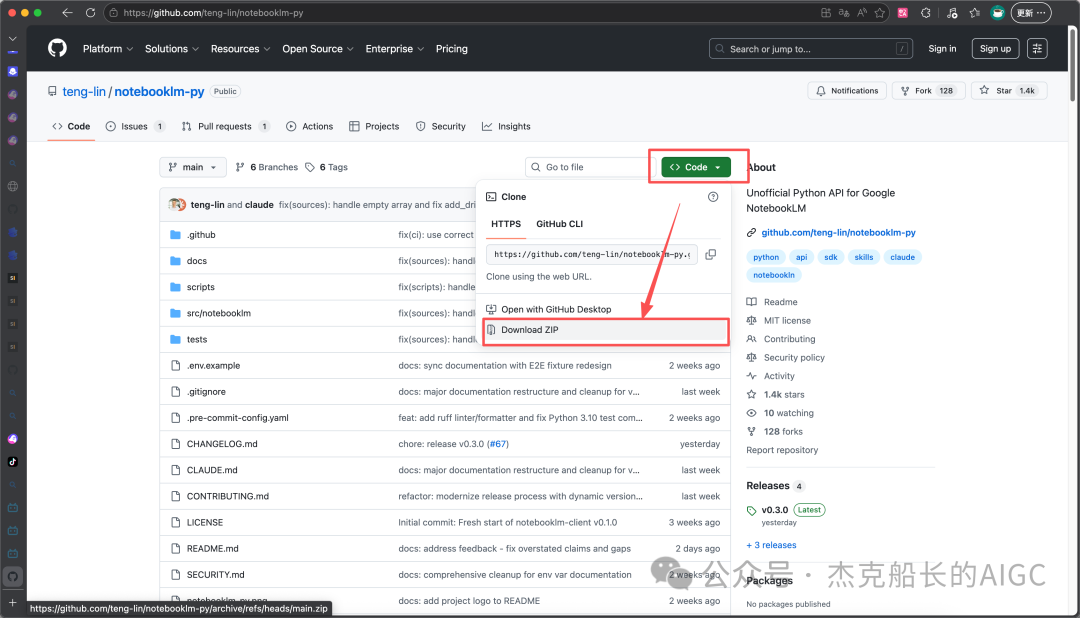Click the teng-lin owner link
The image size is (1080, 618).
click(x=84, y=92)
